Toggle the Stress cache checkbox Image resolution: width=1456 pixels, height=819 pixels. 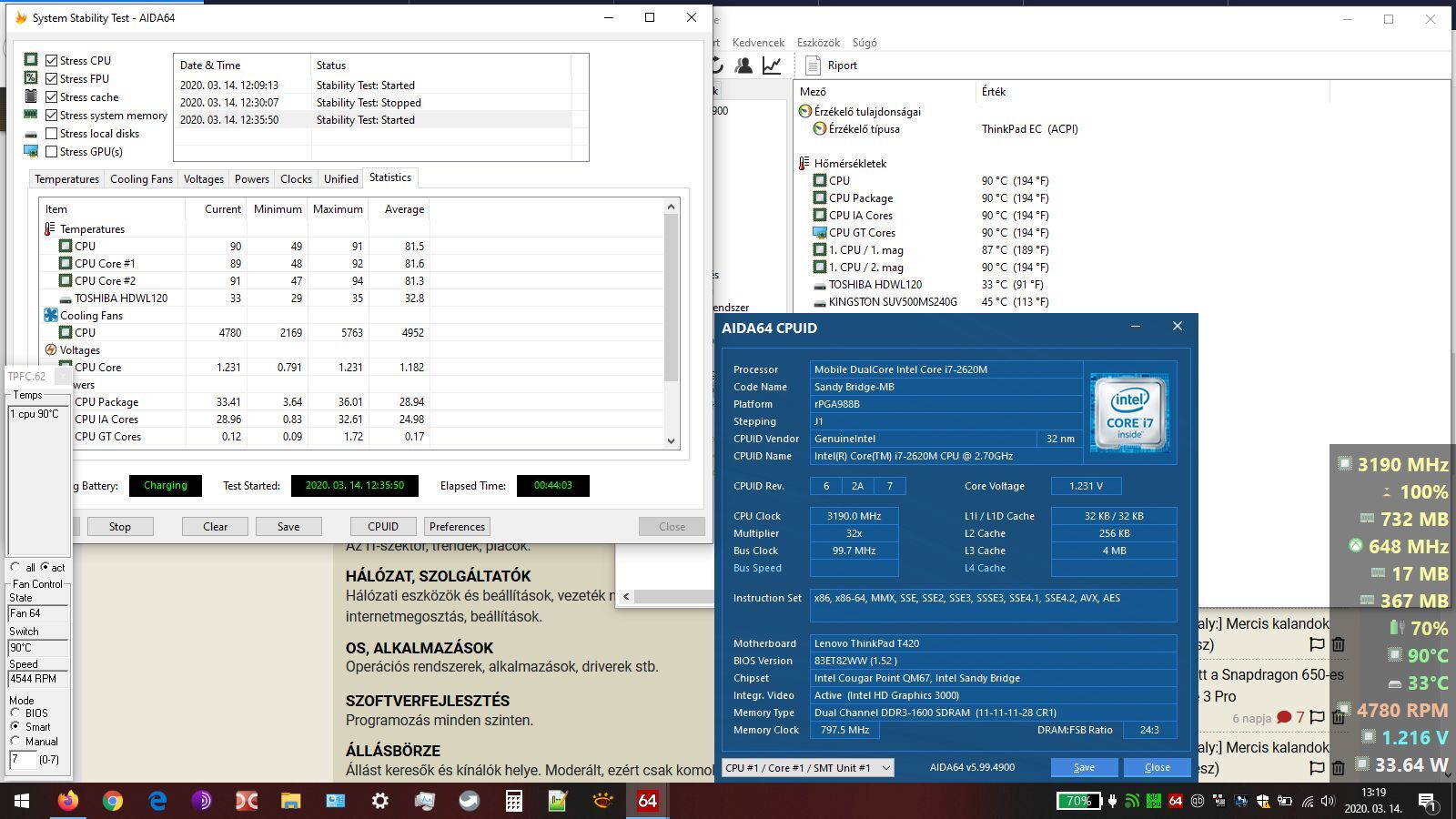(x=52, y=96)
